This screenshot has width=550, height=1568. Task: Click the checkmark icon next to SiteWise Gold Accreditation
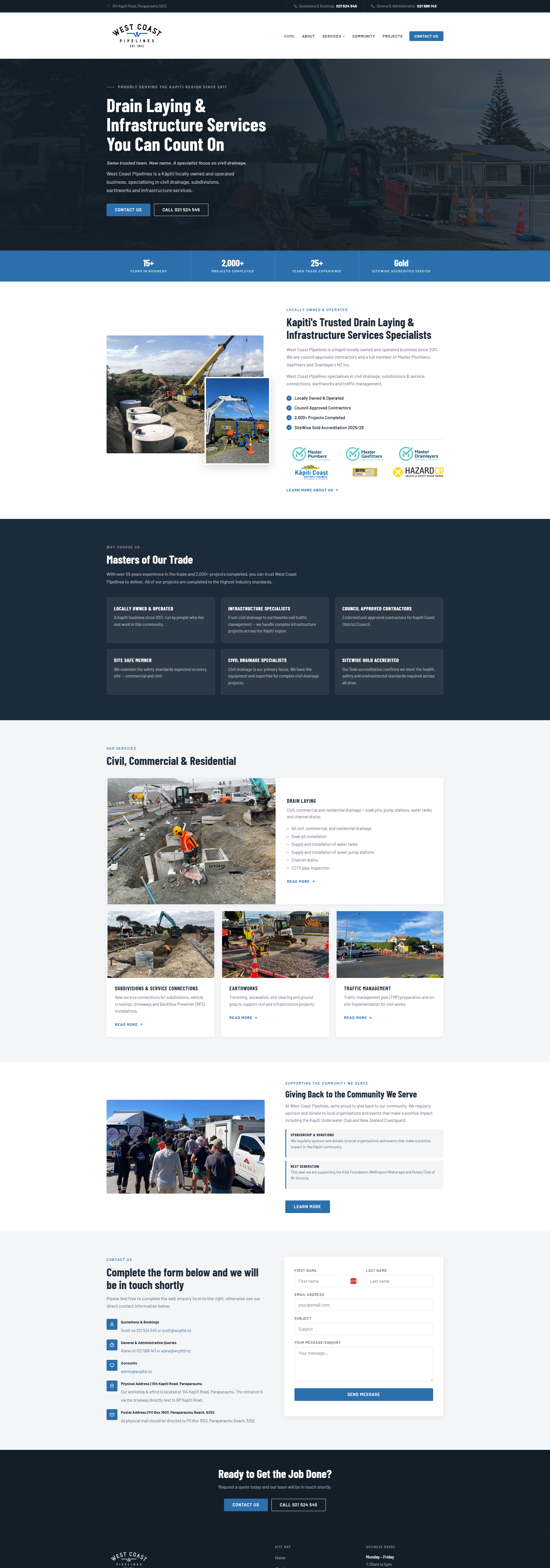(x=289, y=427)
